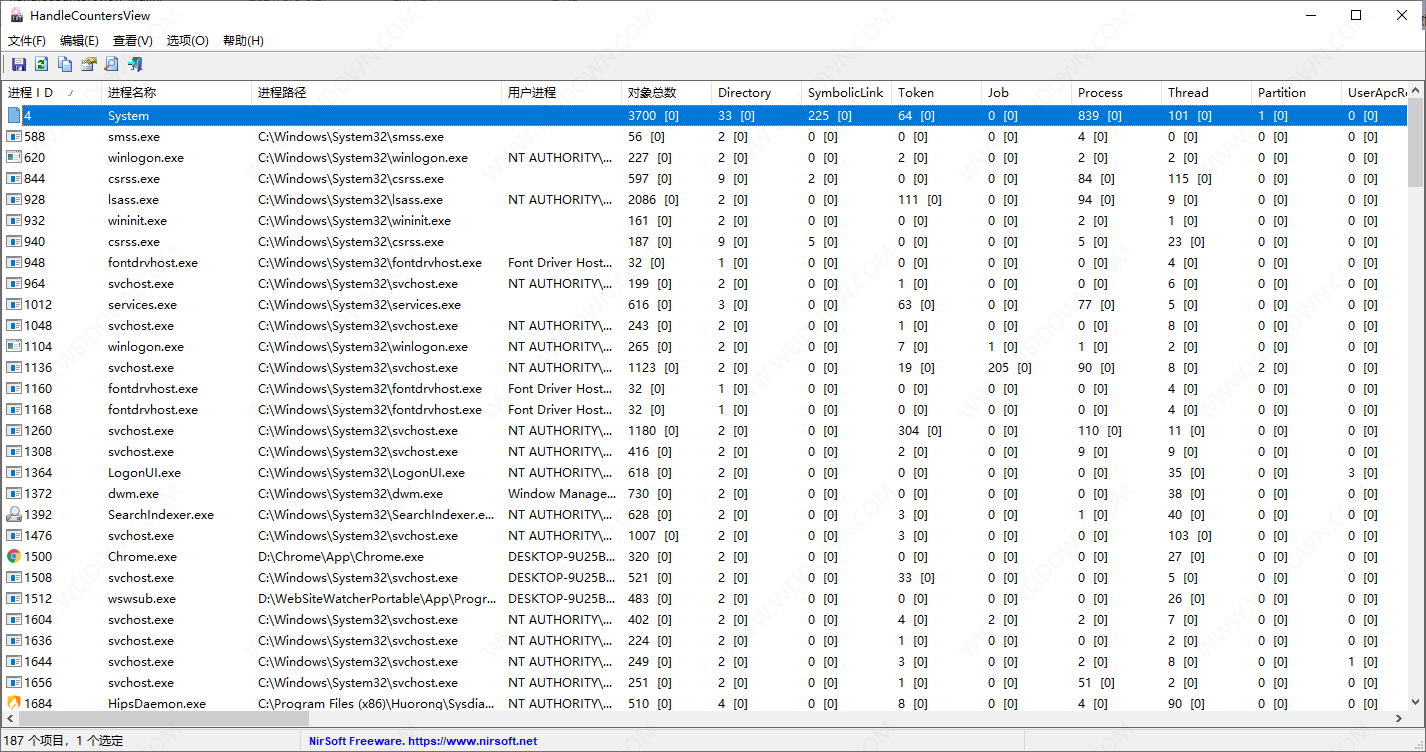Open the 查看(V) menu
The width and height of the screenshot is (1426, 752).
point(133,41)
